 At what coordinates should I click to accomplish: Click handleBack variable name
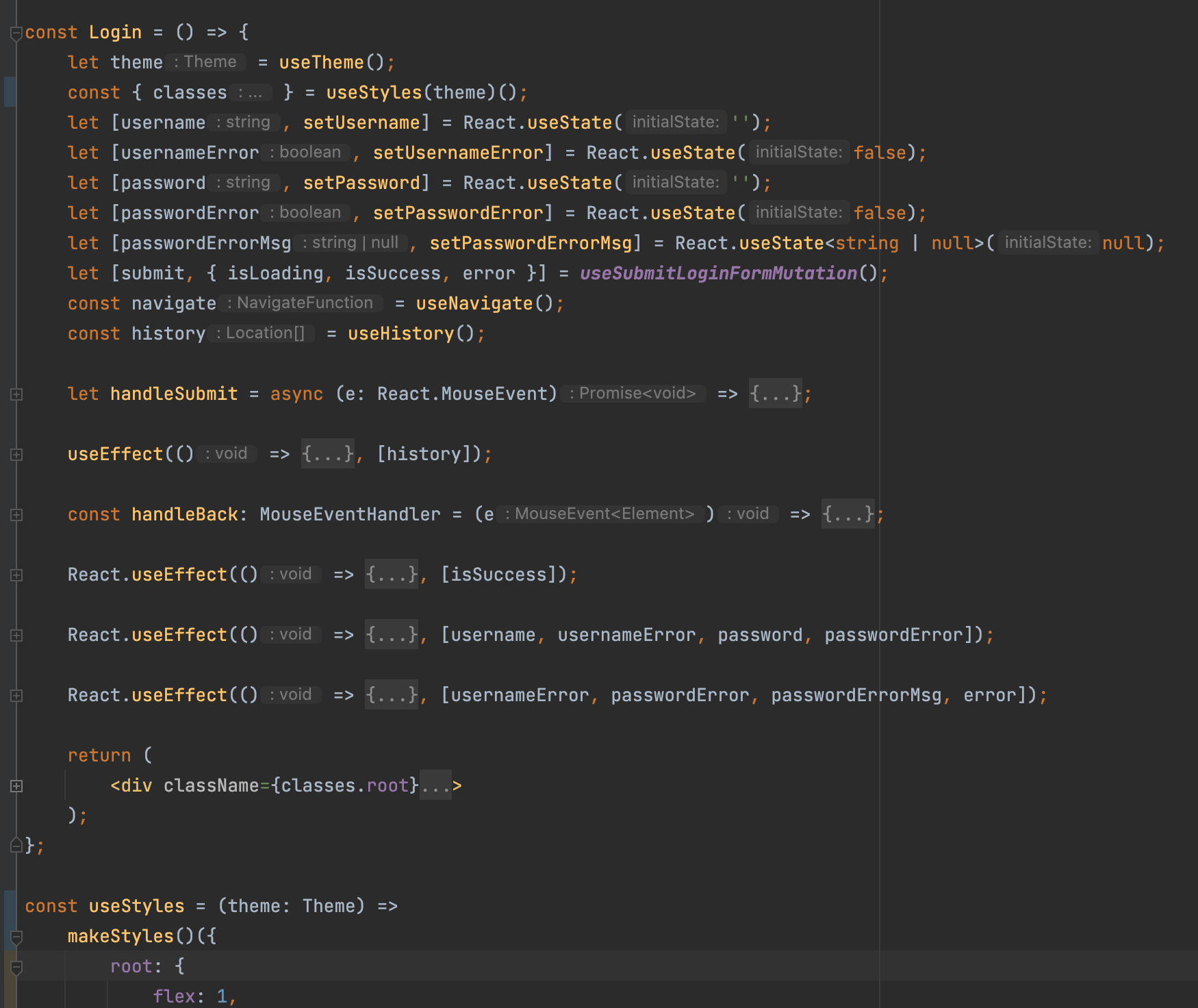(x=184, y=514)
